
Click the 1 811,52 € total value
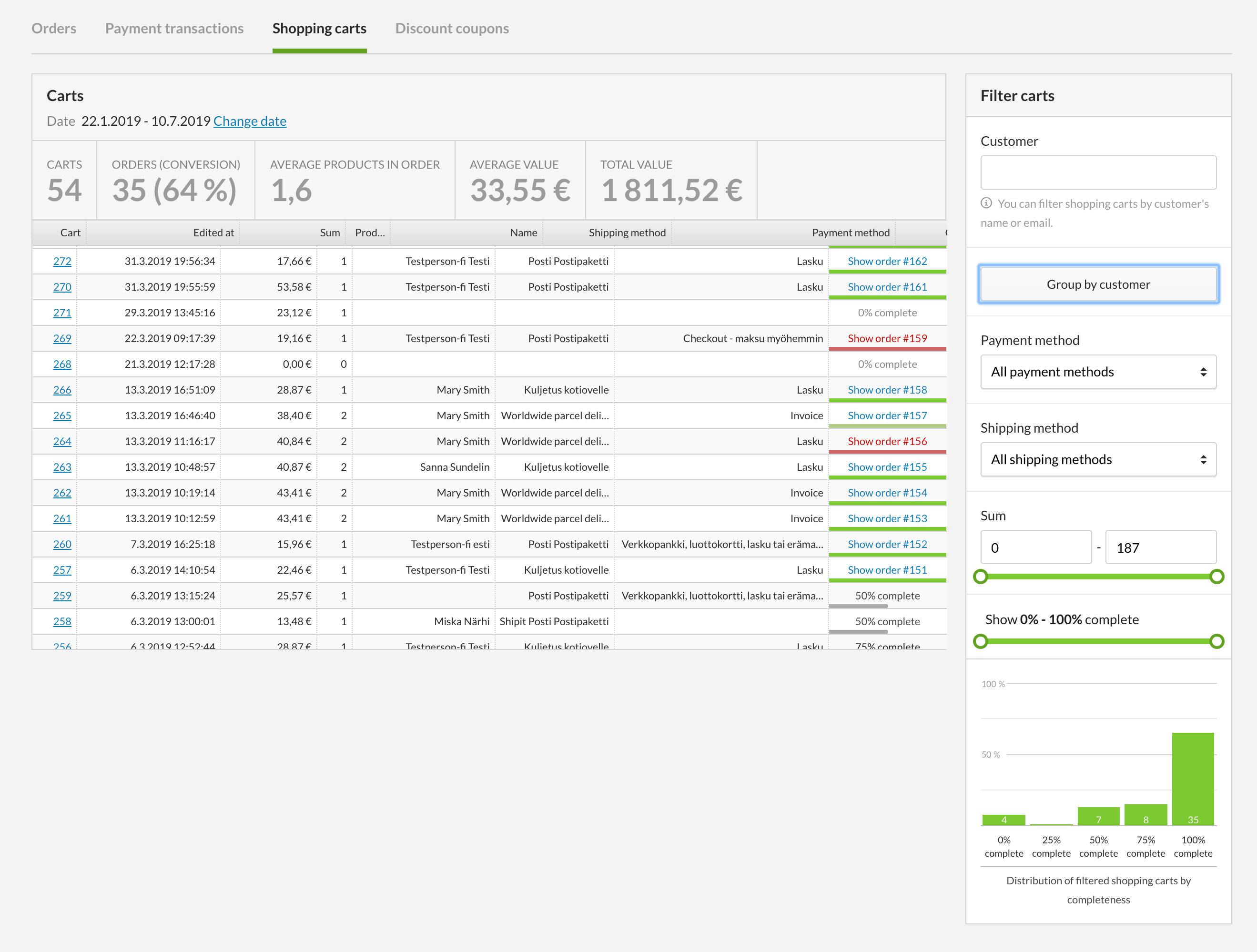[x=672, y=191]
